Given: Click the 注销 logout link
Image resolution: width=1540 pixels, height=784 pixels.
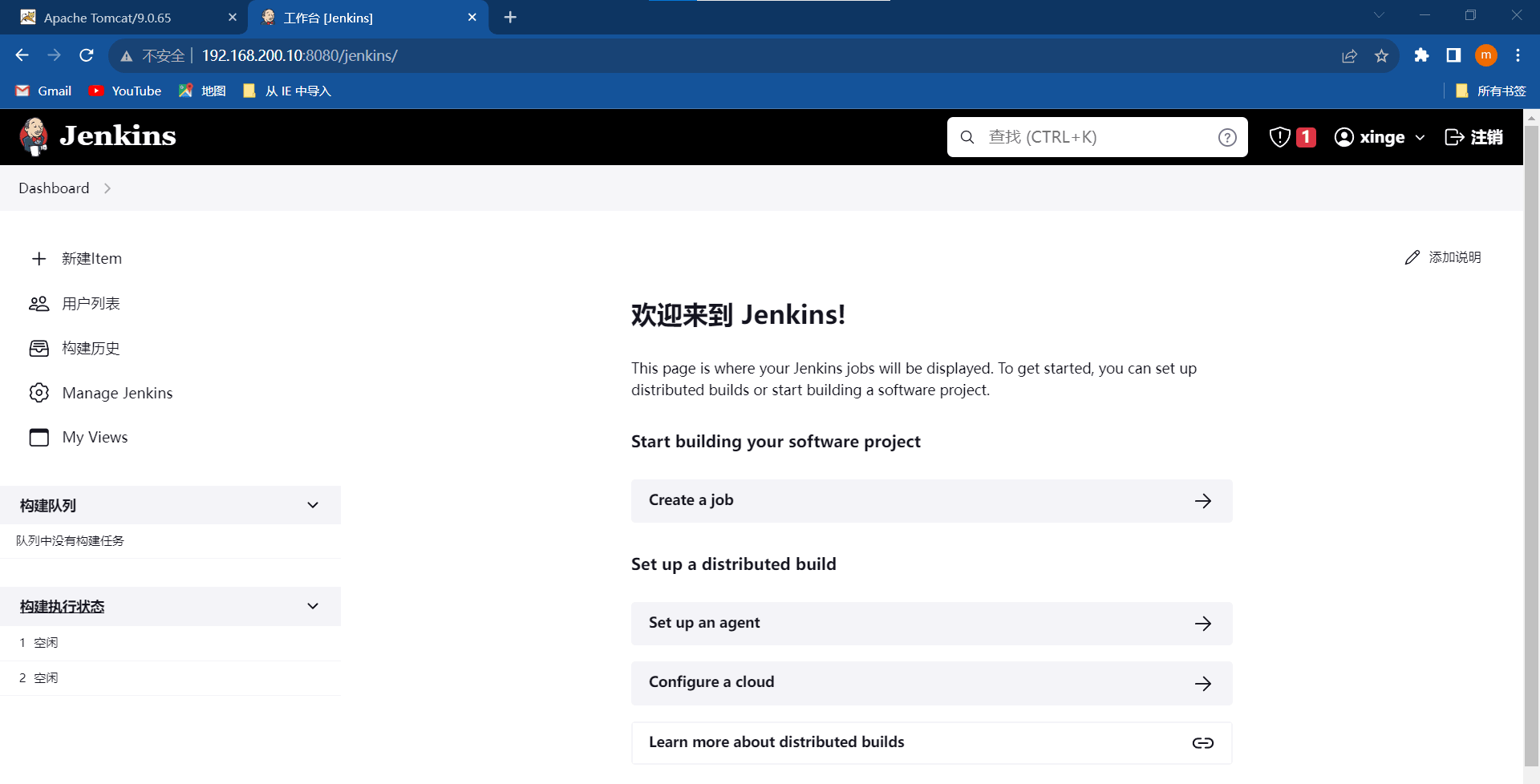Looking at the screenshot, I should click(1474, 137).
